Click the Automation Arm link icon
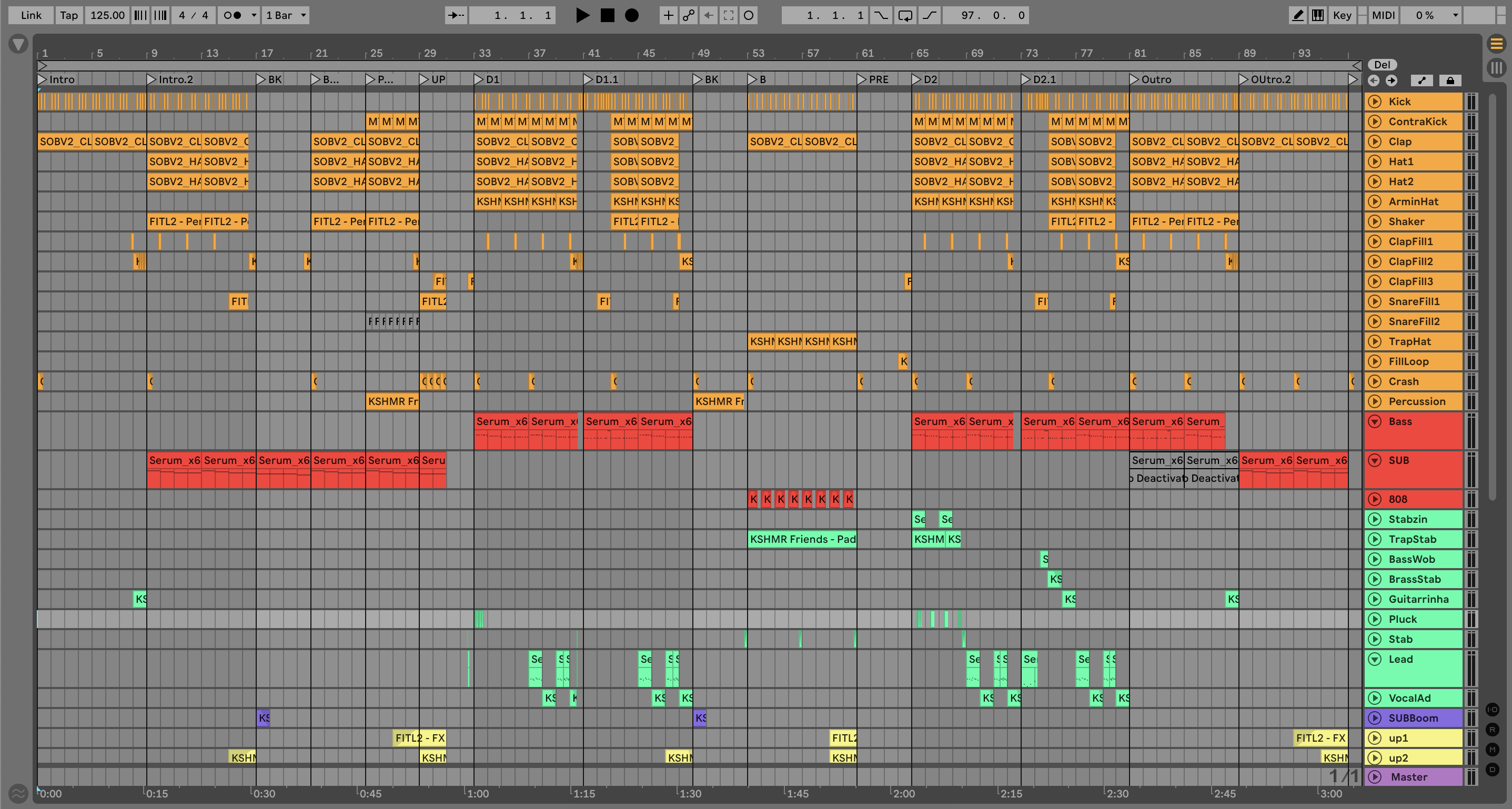This screenshot has width=1512, height=809. [x=689, y=15]
